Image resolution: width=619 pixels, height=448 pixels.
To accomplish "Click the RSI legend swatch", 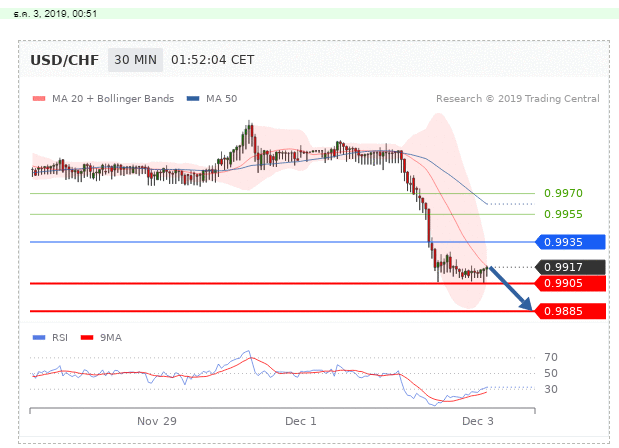I will point(39,337).
